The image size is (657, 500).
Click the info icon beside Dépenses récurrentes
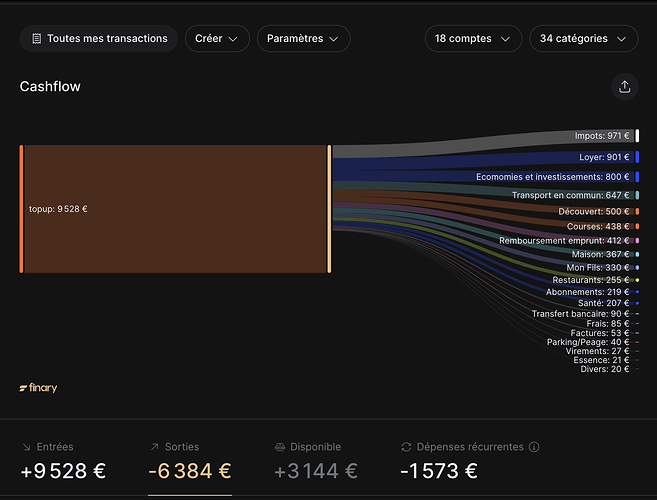534,447
